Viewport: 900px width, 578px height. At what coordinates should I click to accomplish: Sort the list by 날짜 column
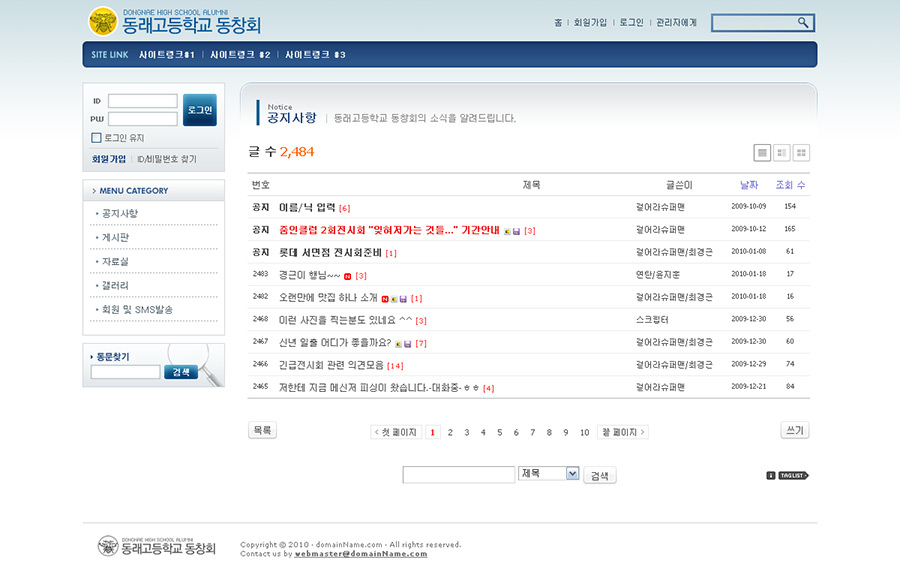pyautogui.click(x=749, y=185)
